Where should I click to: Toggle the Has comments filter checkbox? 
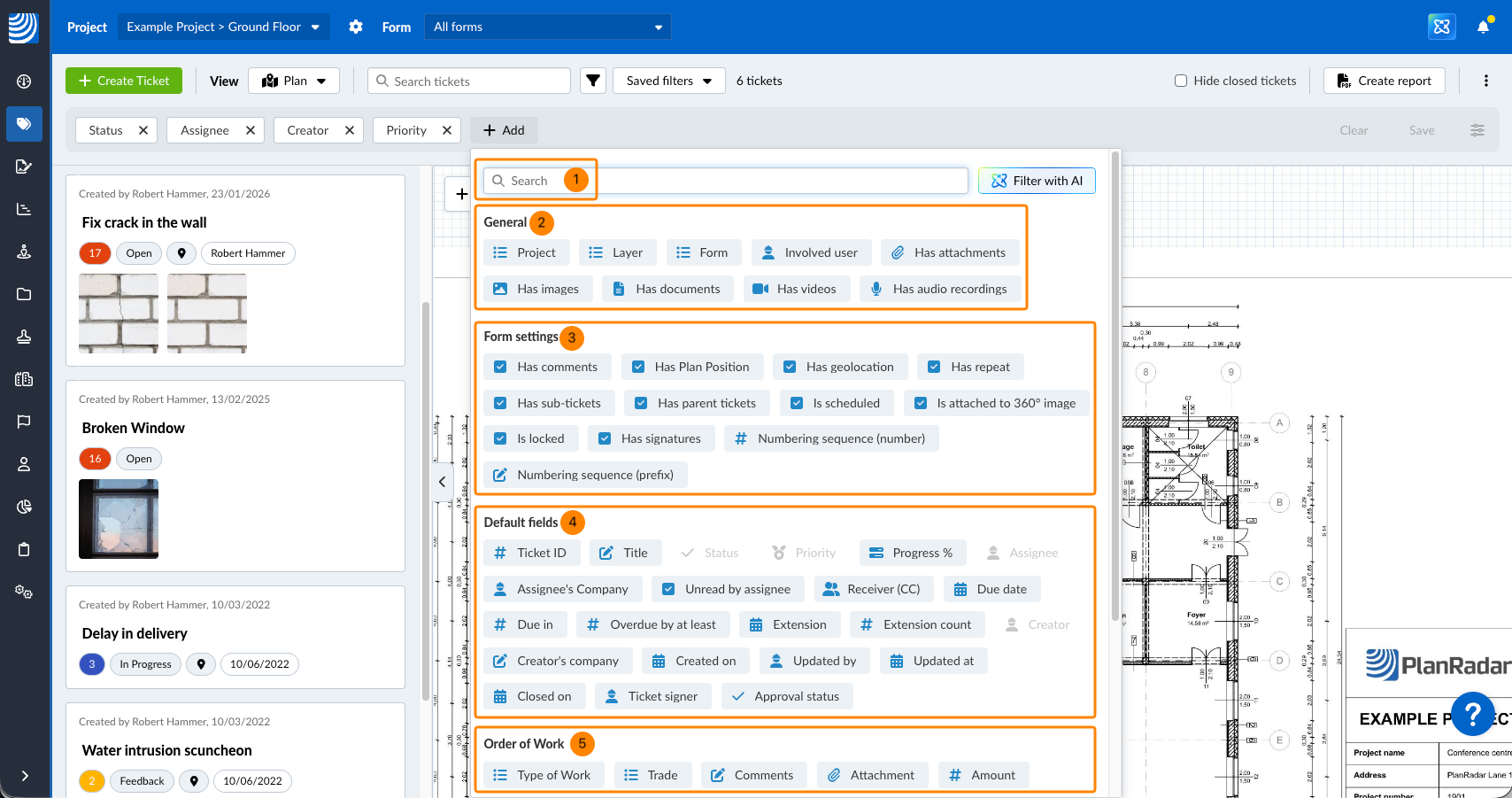[x=501, y=367]
